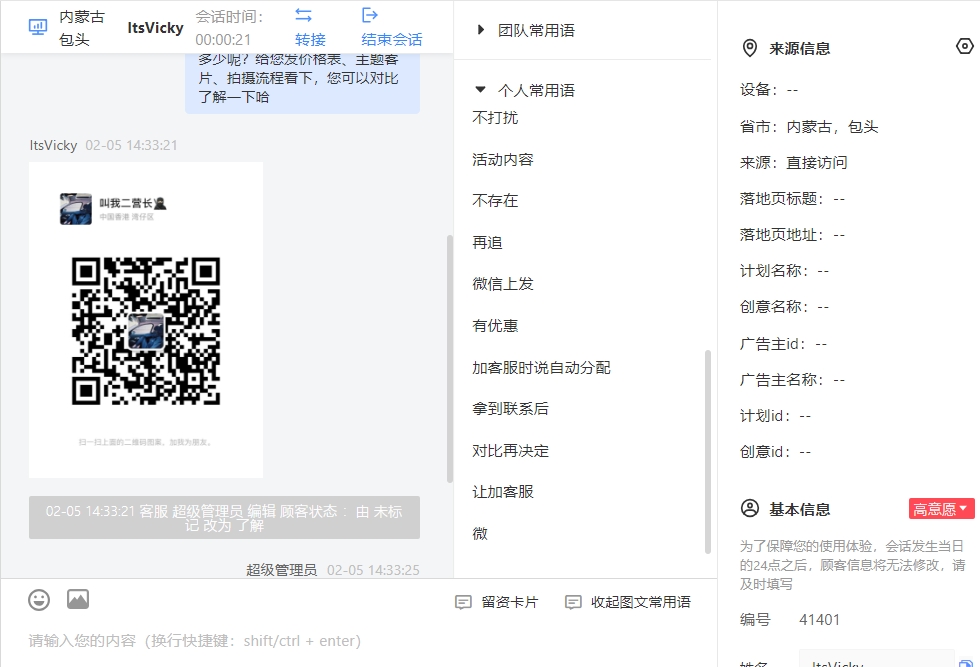The image size is (980, 667).
Task: Select the 有优惠 quick phrase
Action: (495, 326)
